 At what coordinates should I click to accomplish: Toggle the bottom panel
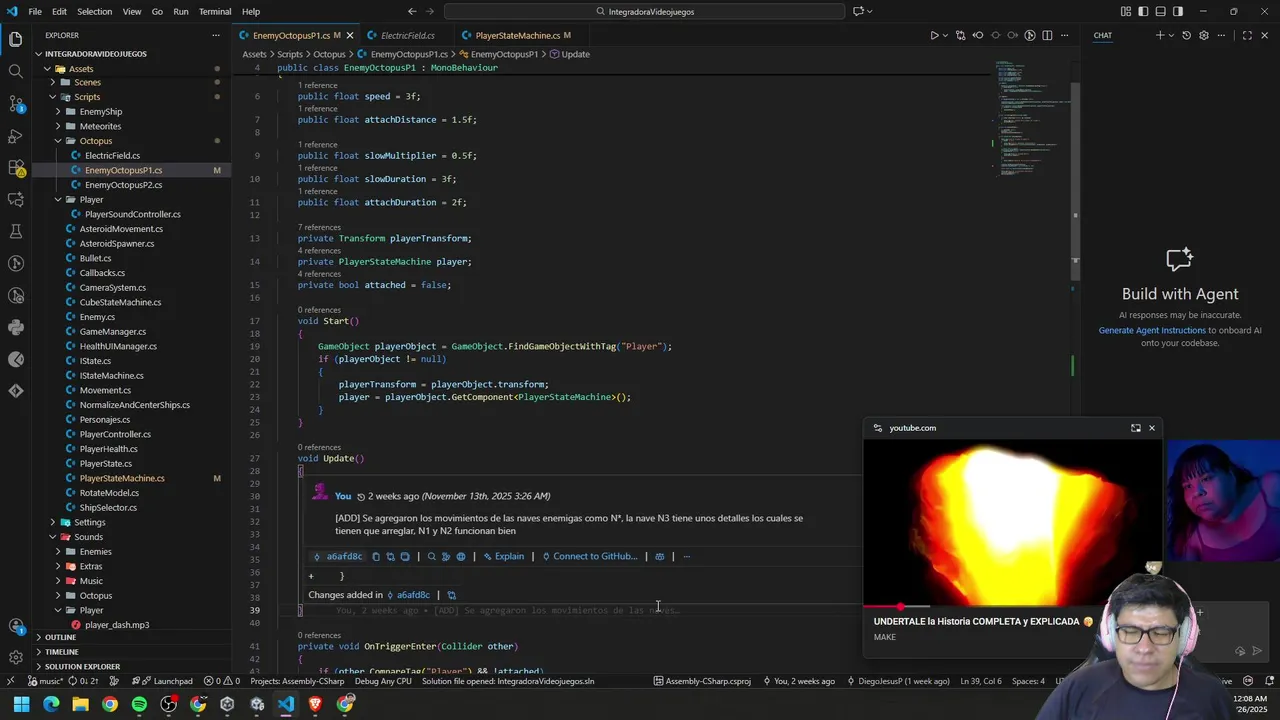[x=1161, y=11]
